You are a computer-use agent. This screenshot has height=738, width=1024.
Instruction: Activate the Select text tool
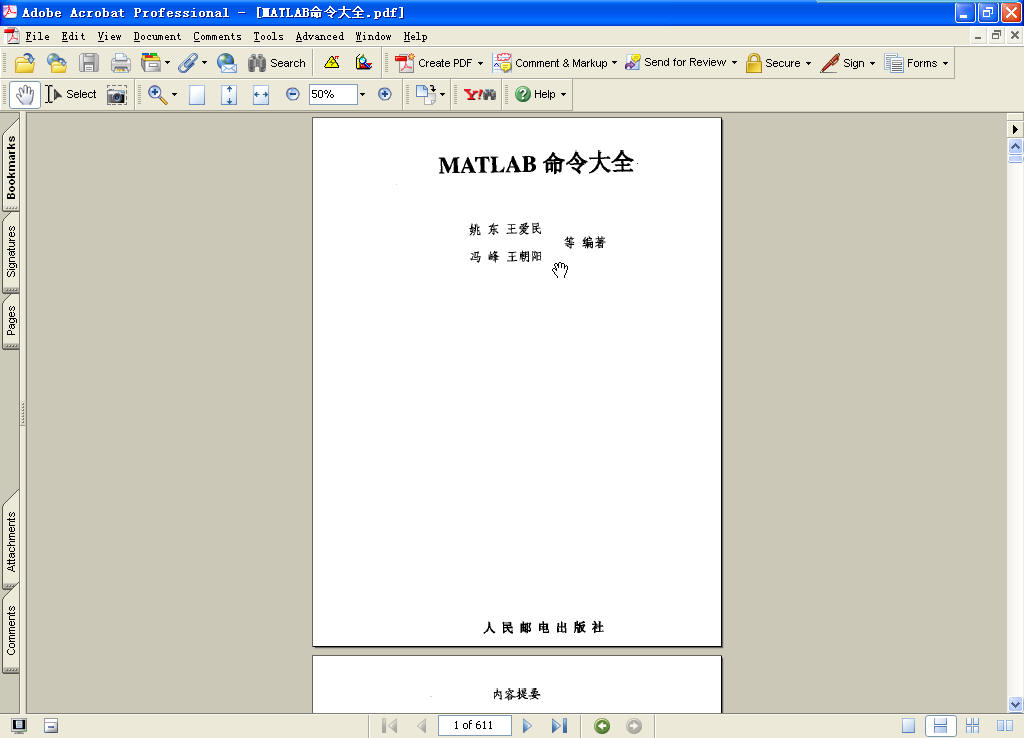click(x=71, y=95)
